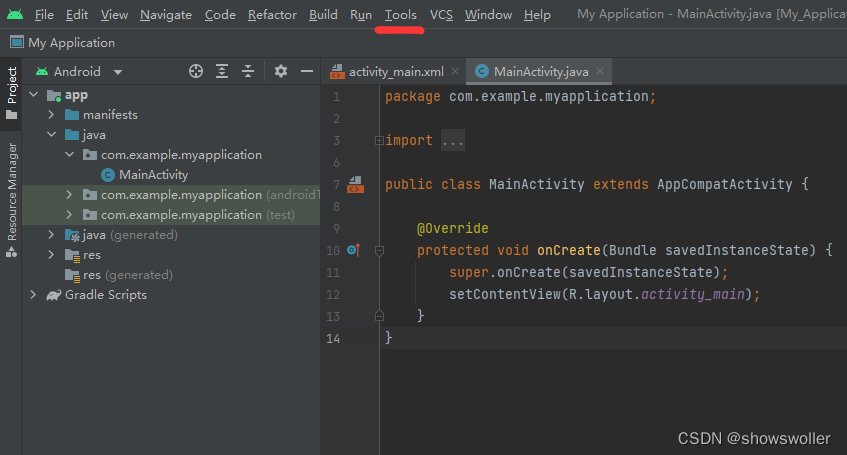Click @Override annotation text
This screenshot has width=847, height=455.
click(452, 228)
